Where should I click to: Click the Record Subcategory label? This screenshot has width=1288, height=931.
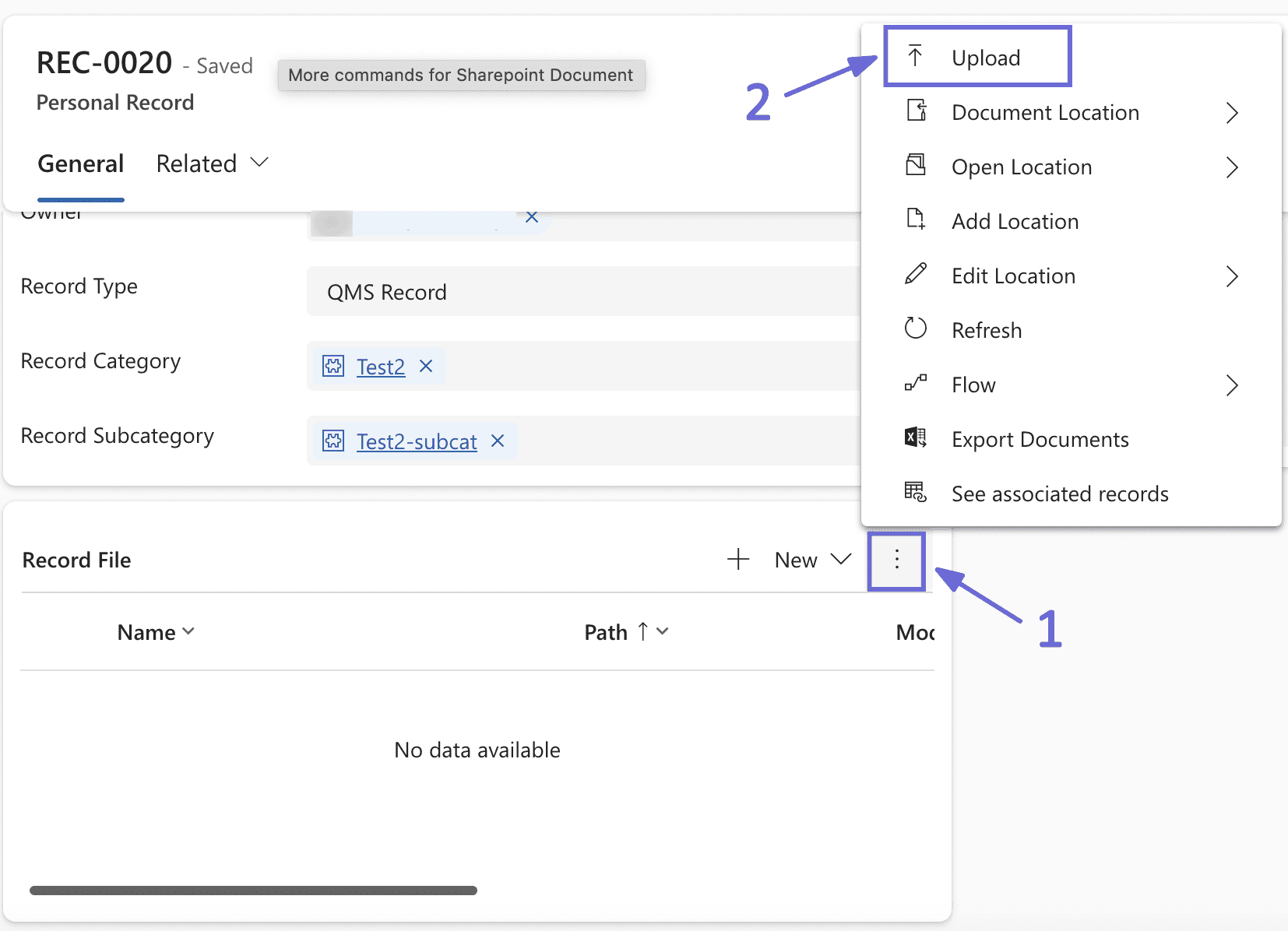(x=118, y=436)
